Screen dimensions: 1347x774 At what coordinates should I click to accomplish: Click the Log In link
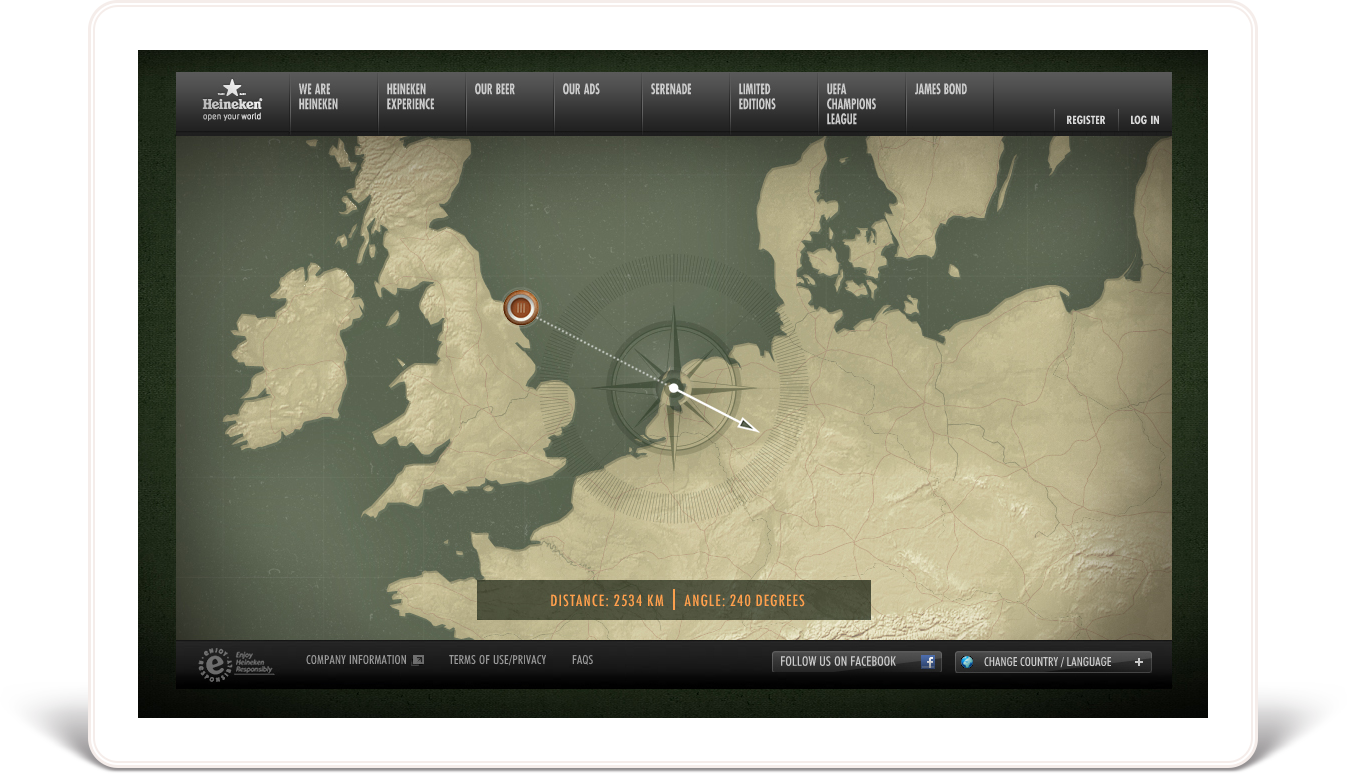(1144, 120)
